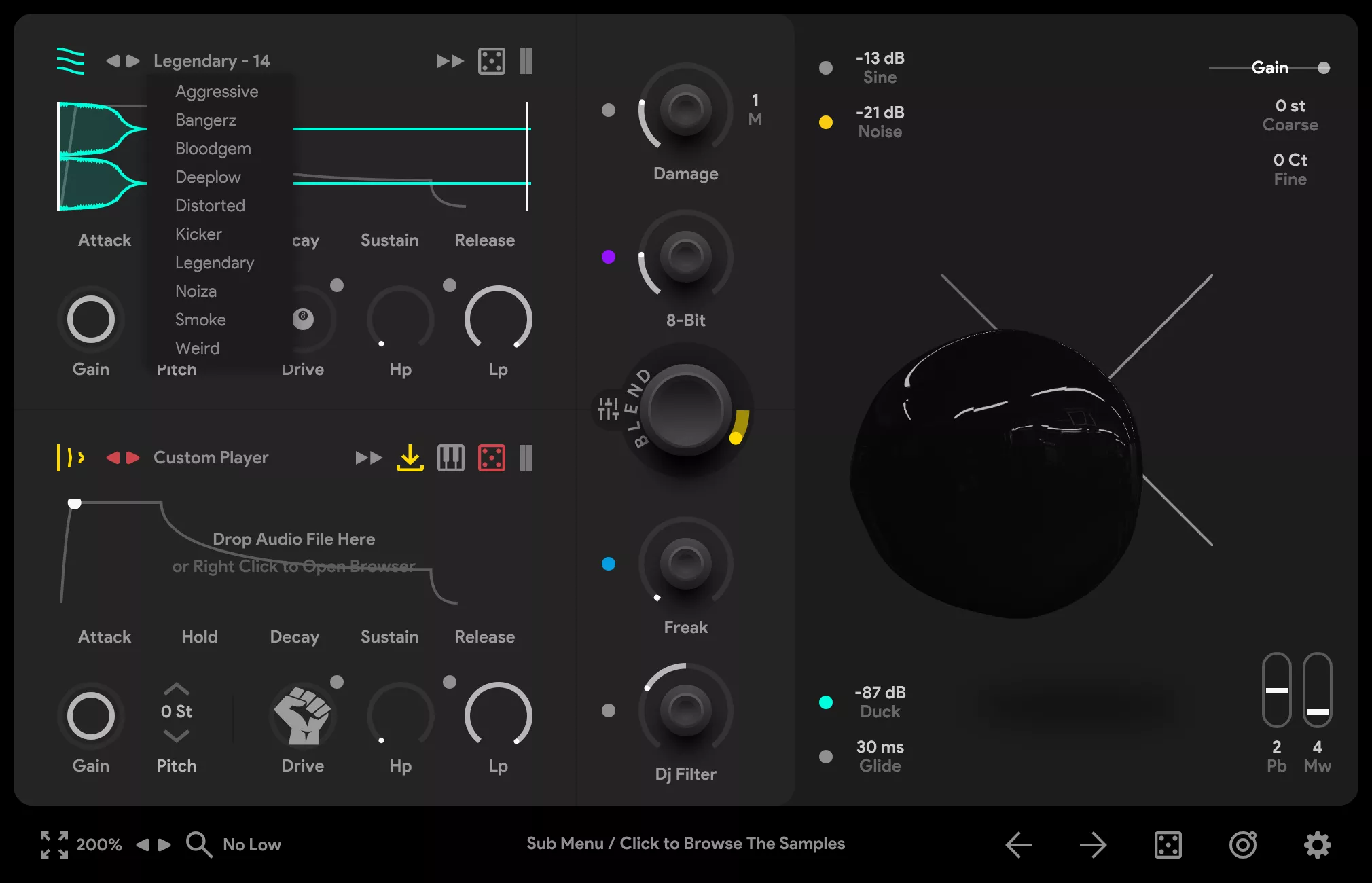Open the settings gear in bottom bar
The height and width of the screenshot is (883, 1372).
point(1316,844)
